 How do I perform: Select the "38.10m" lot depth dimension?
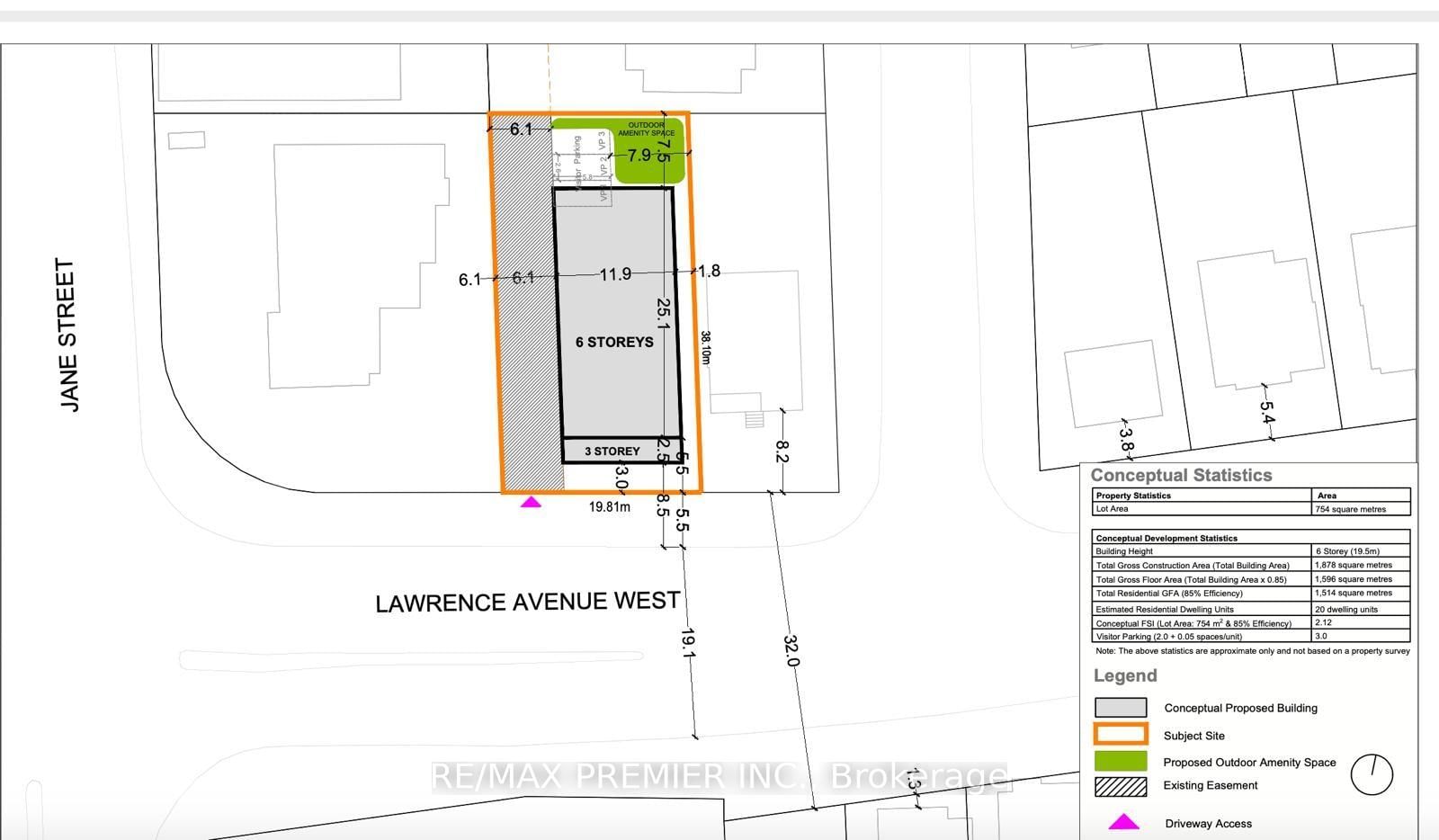click(707, 347)
